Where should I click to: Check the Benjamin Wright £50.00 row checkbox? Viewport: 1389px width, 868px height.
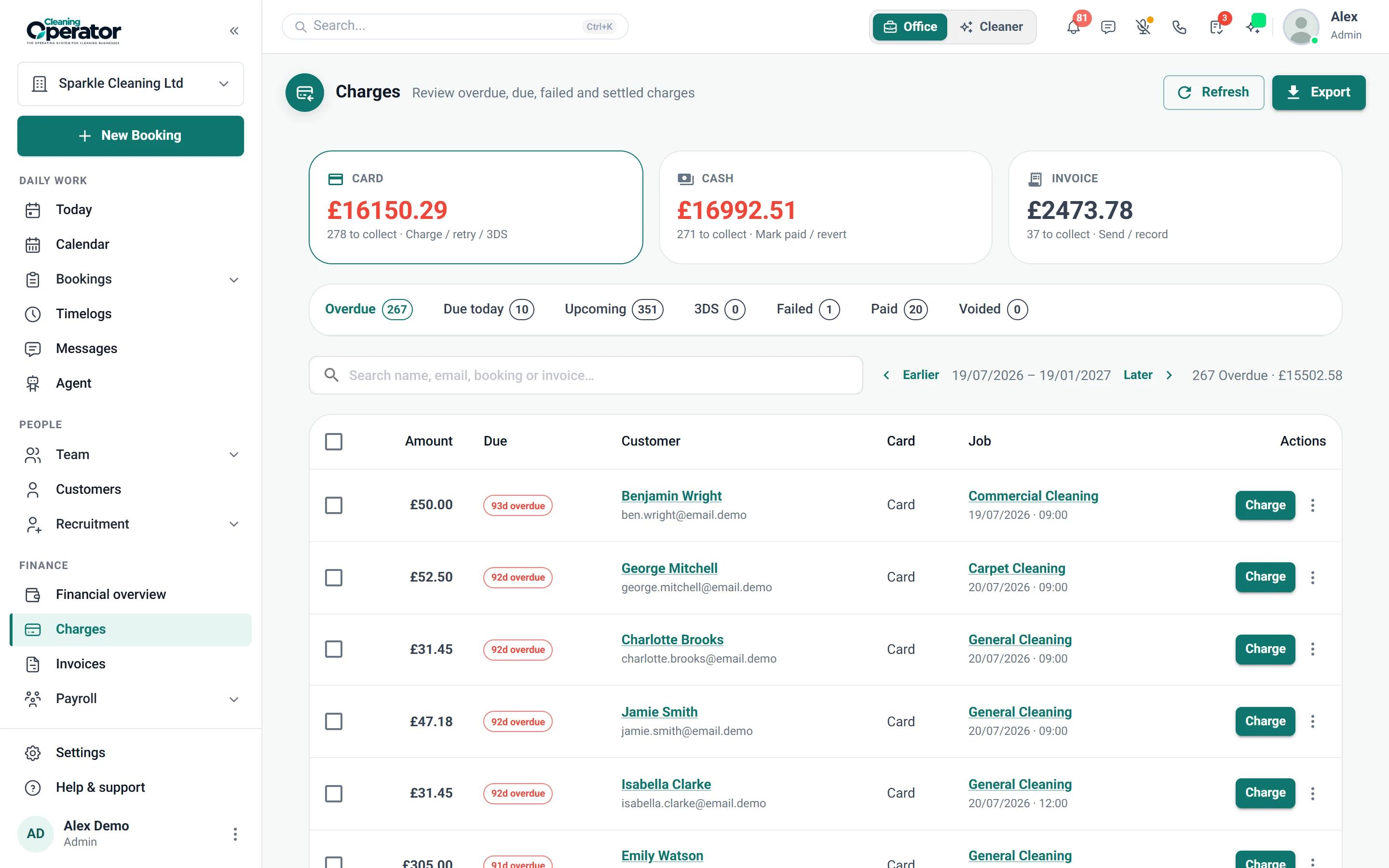point(333,505)
